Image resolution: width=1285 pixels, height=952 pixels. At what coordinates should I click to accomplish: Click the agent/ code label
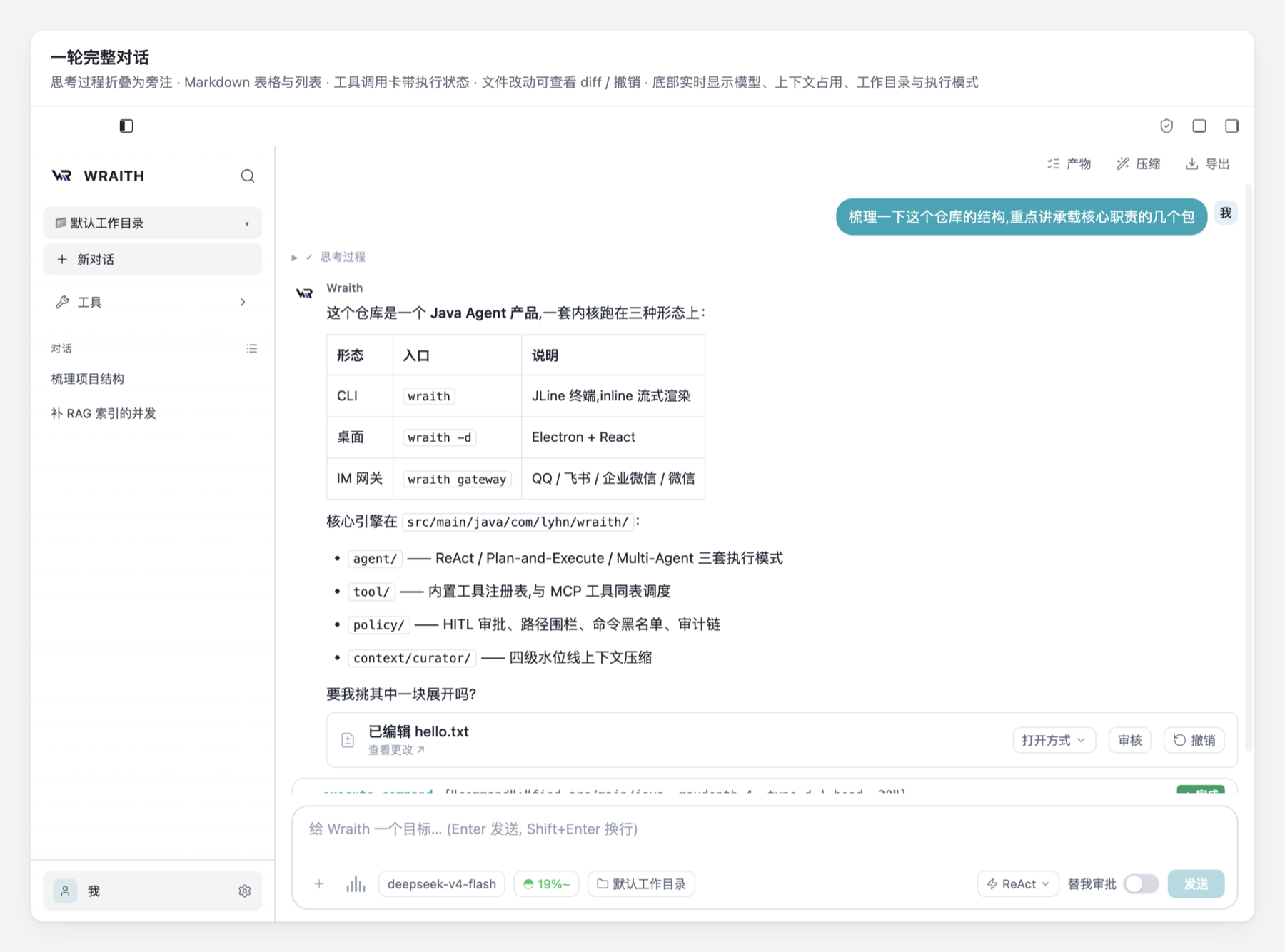click(375, 559)
